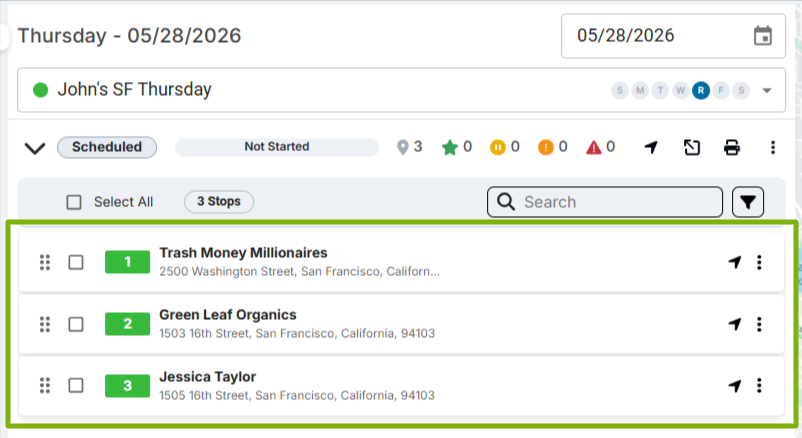Click address 1505 16th Street
The width and height of the screenshot is (802, 438).
pyautogui.click(x=297, y=395)
